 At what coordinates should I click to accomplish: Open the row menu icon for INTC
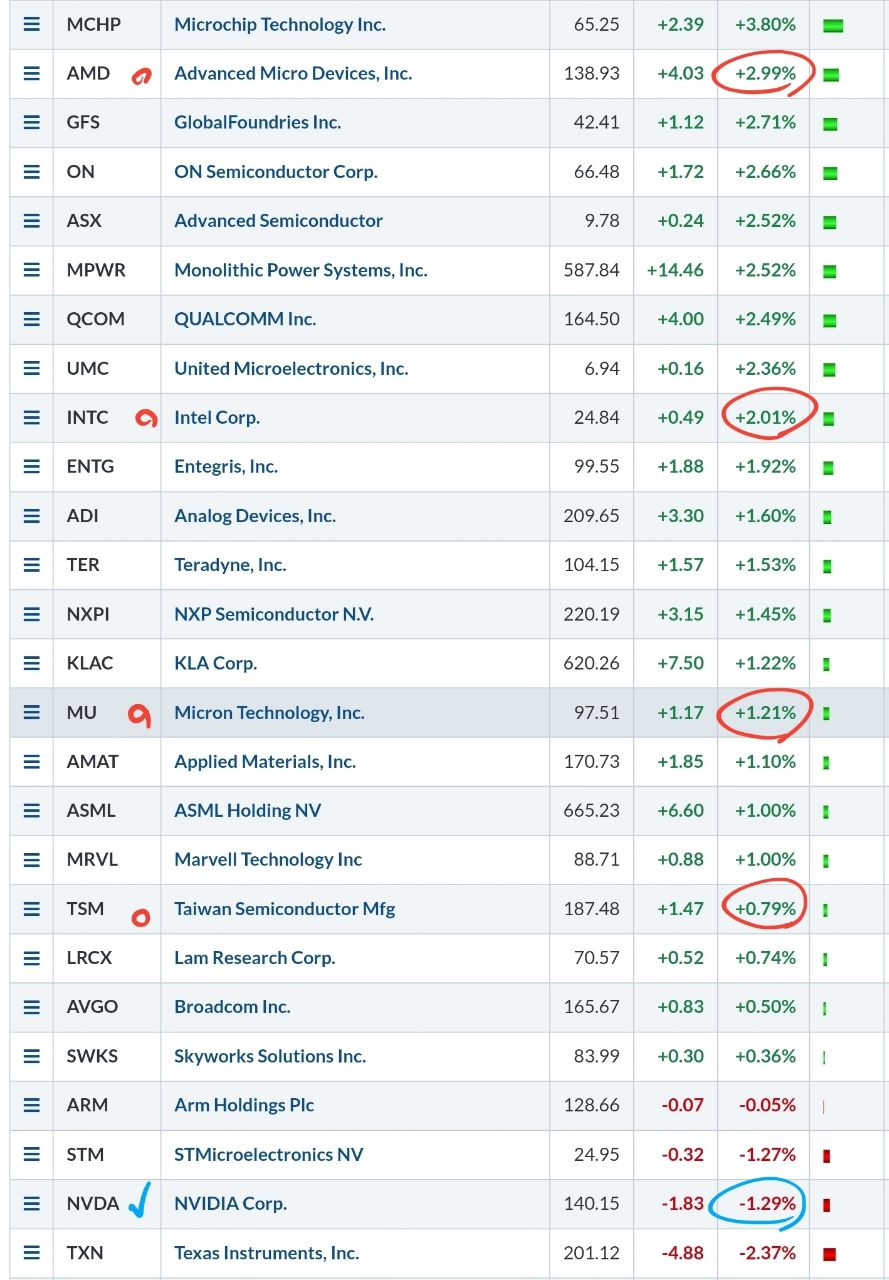click(x=32, y=417)
